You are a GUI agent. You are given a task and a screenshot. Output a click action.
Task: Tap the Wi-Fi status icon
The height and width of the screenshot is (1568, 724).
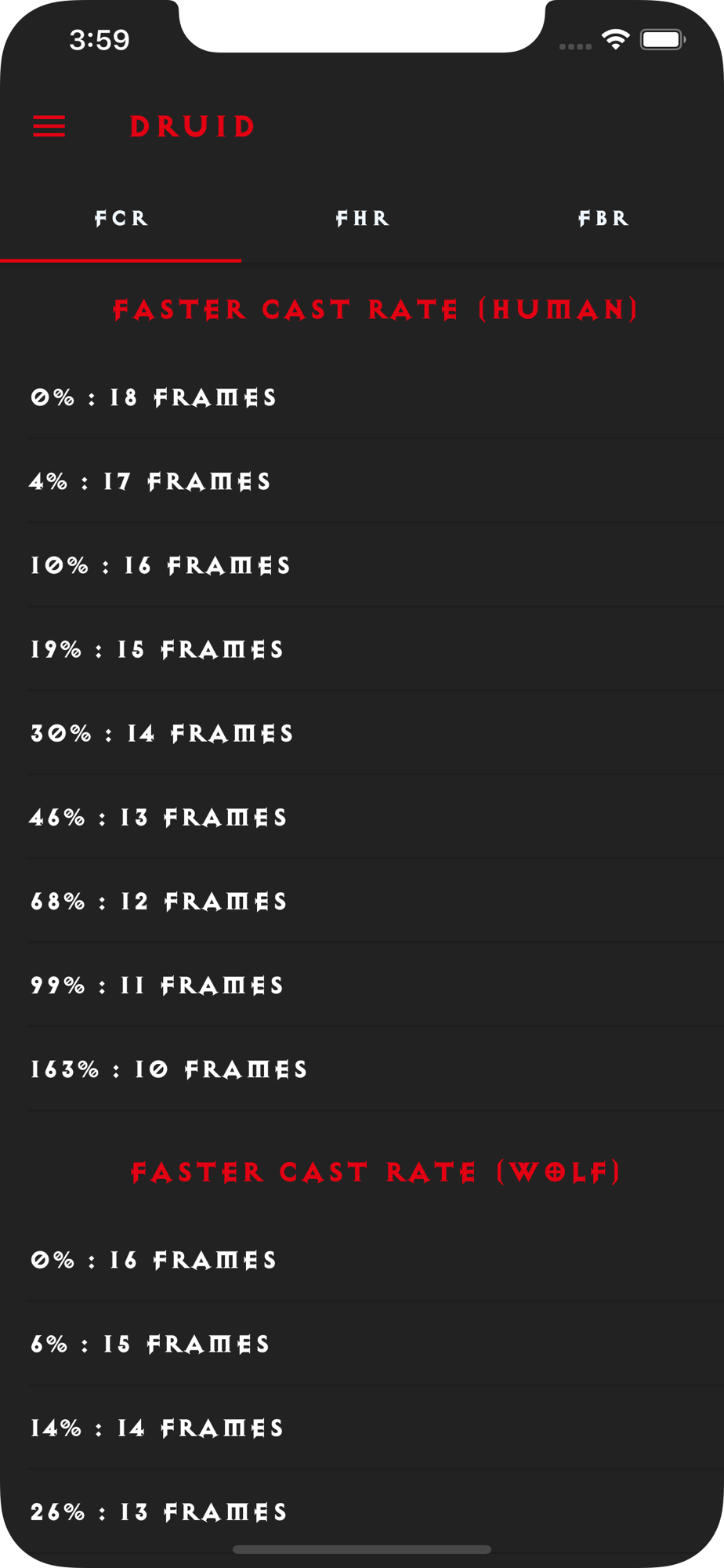click(616, 39)
